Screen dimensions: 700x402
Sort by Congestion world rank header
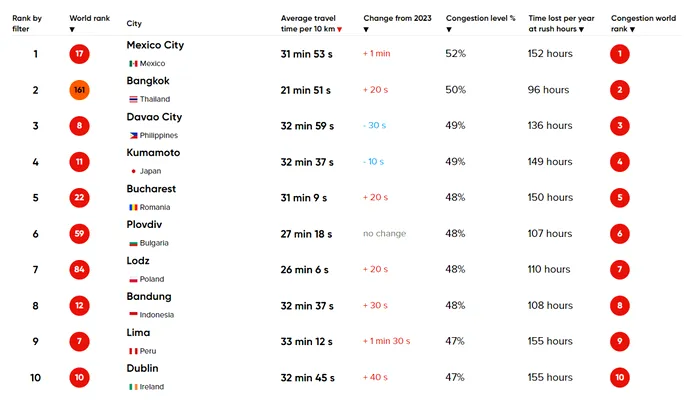(632, 30)
